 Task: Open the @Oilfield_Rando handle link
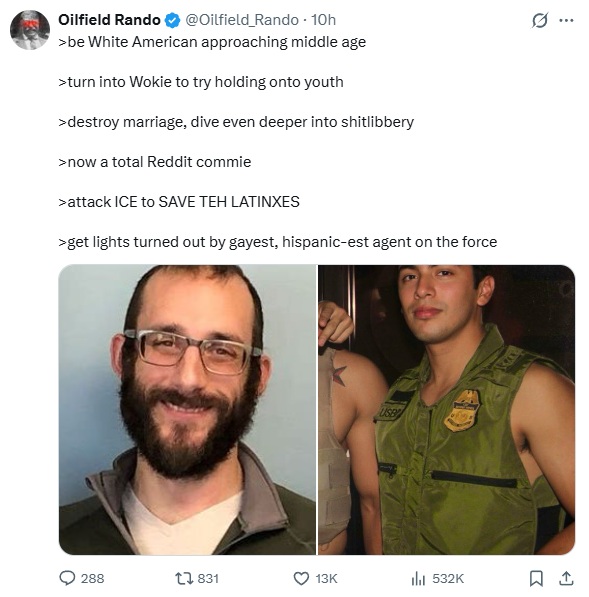[242, 20]
